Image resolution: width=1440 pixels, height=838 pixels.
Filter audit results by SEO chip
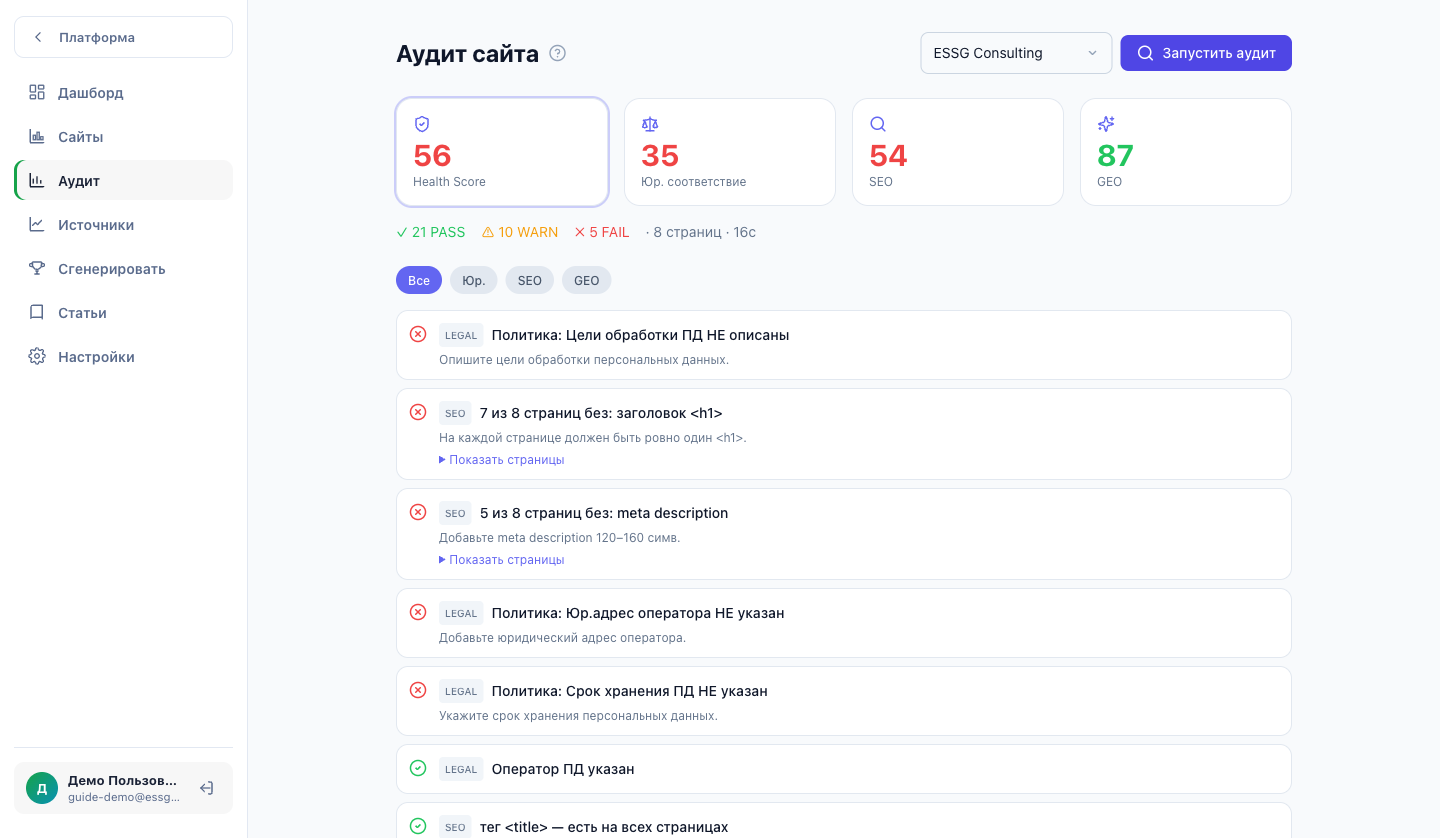coord(530,280)
